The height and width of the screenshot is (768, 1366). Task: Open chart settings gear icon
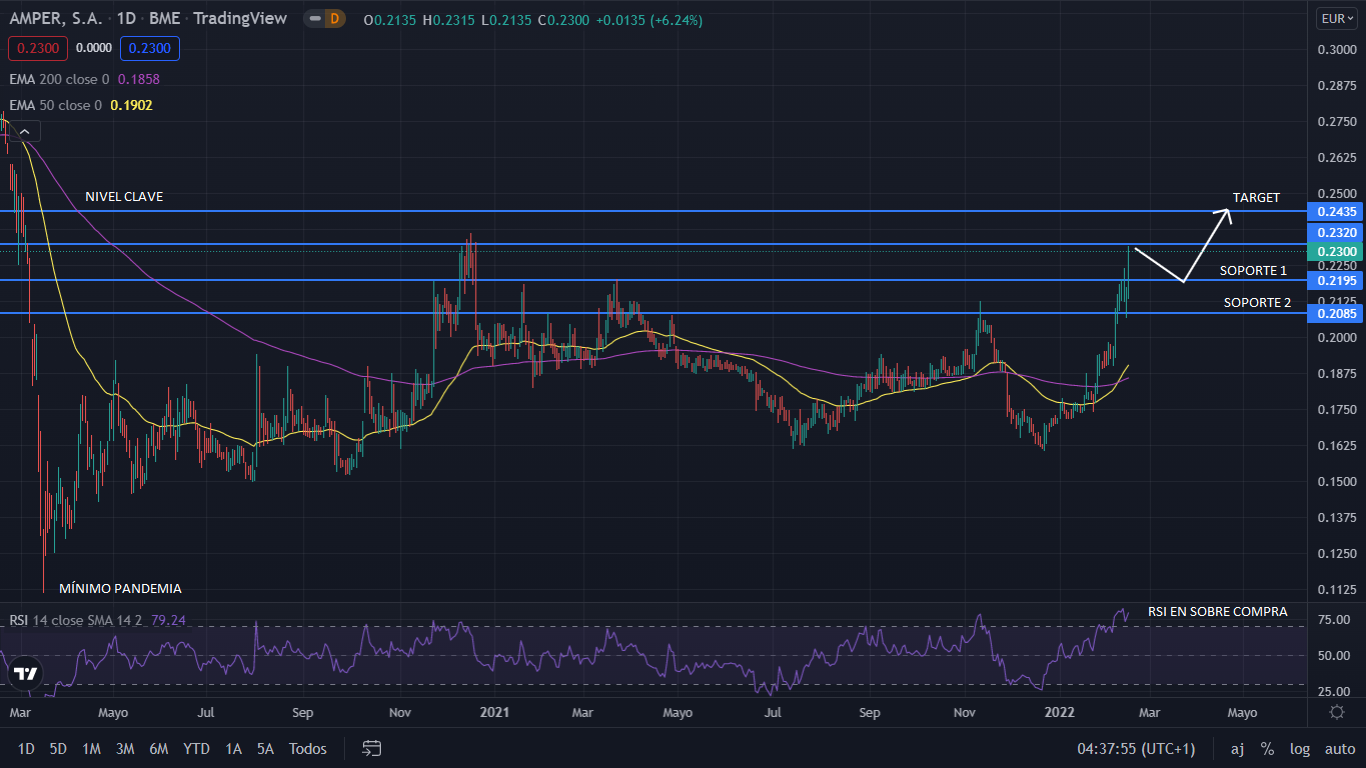1336,712
